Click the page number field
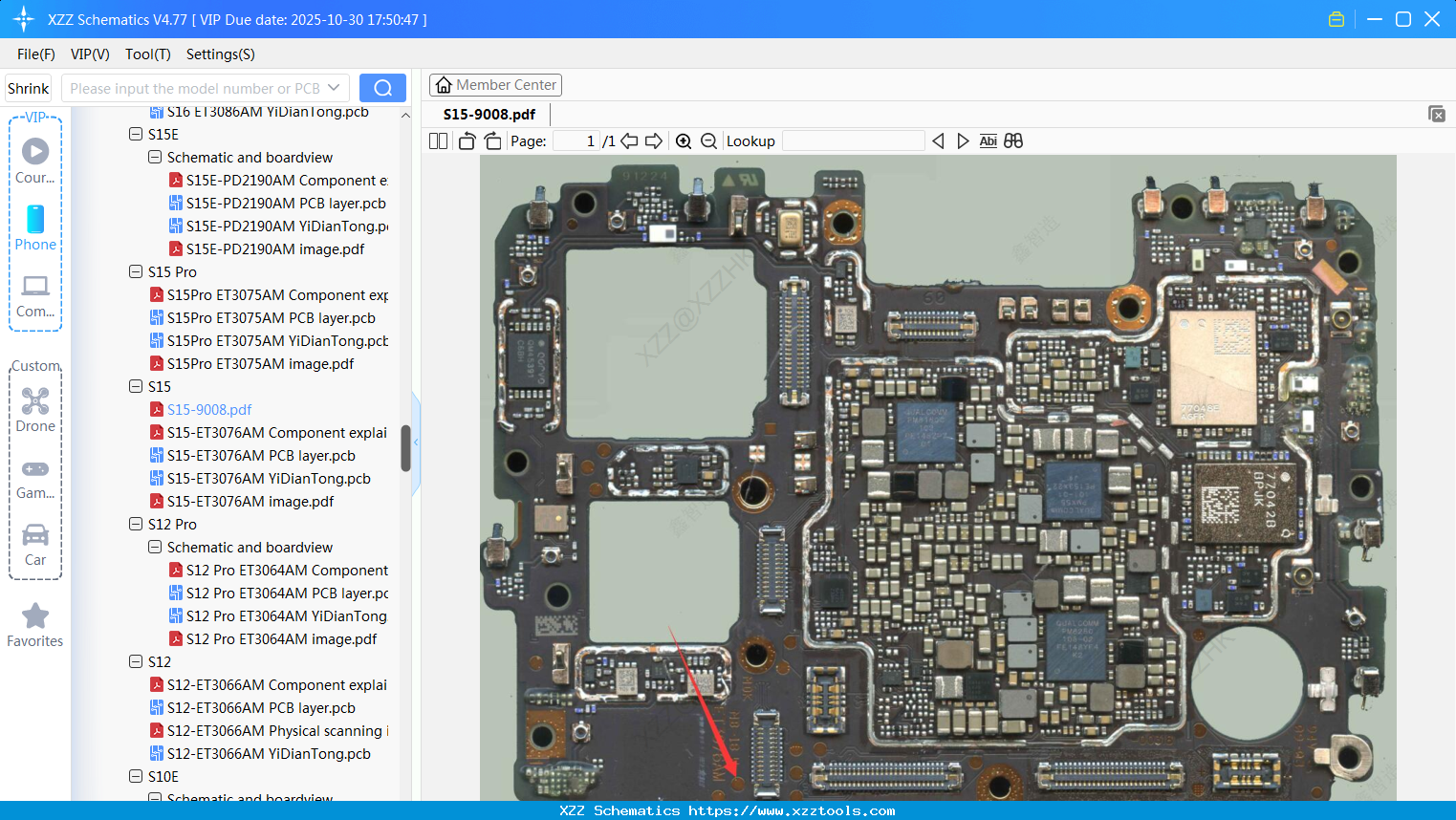The image size is (1456, 820). click(x=576, y=141)
